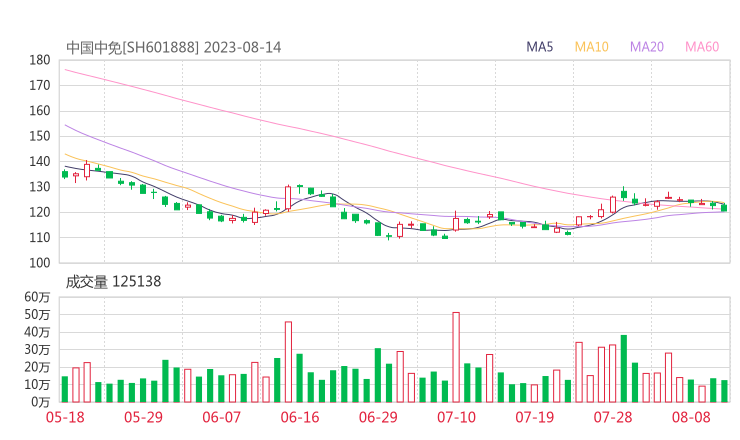Click the 07-10 date label
740x440 pixels.
coord(456,417)
